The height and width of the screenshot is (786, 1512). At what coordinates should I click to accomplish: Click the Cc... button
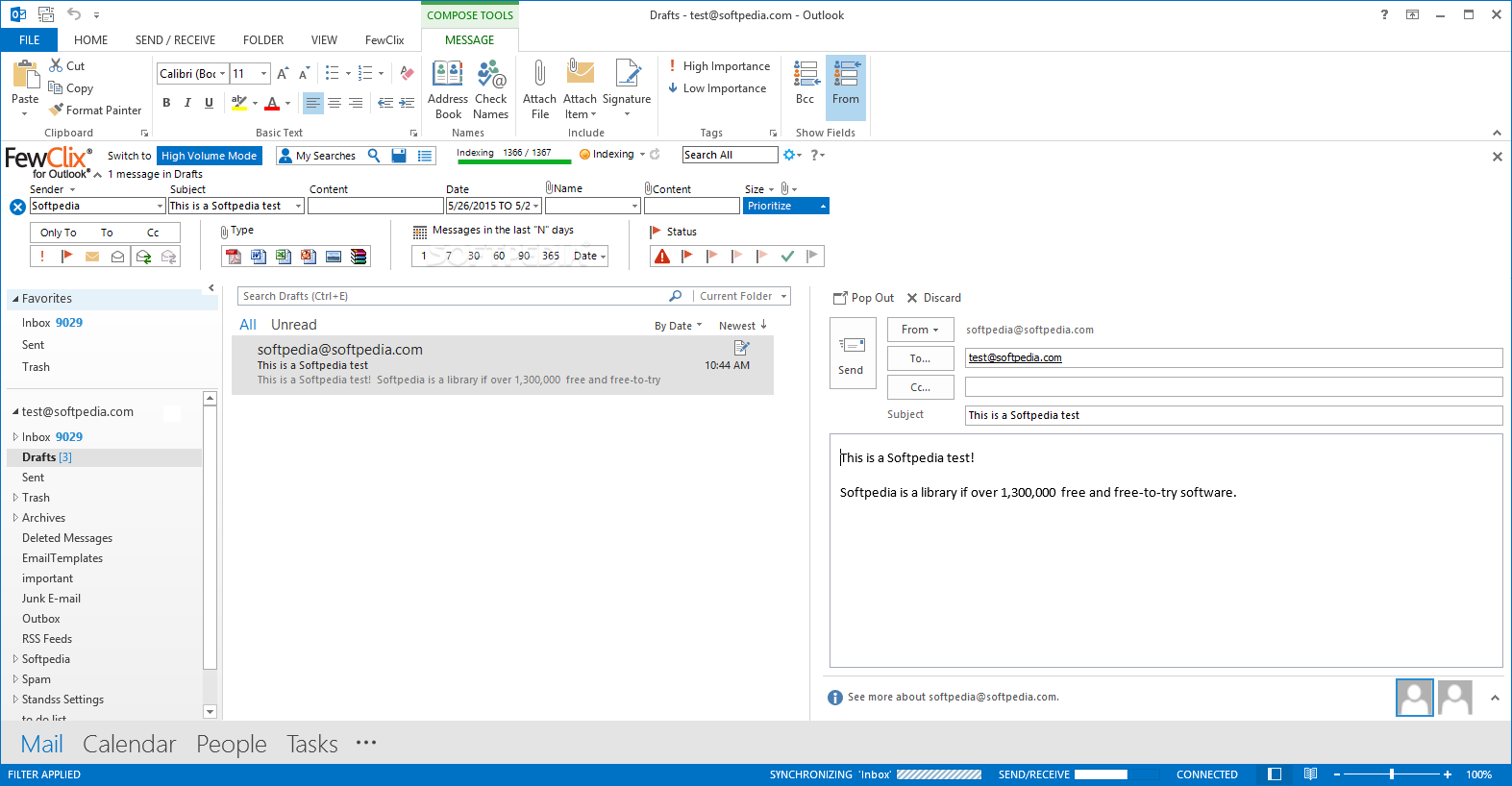pos(921,387)
